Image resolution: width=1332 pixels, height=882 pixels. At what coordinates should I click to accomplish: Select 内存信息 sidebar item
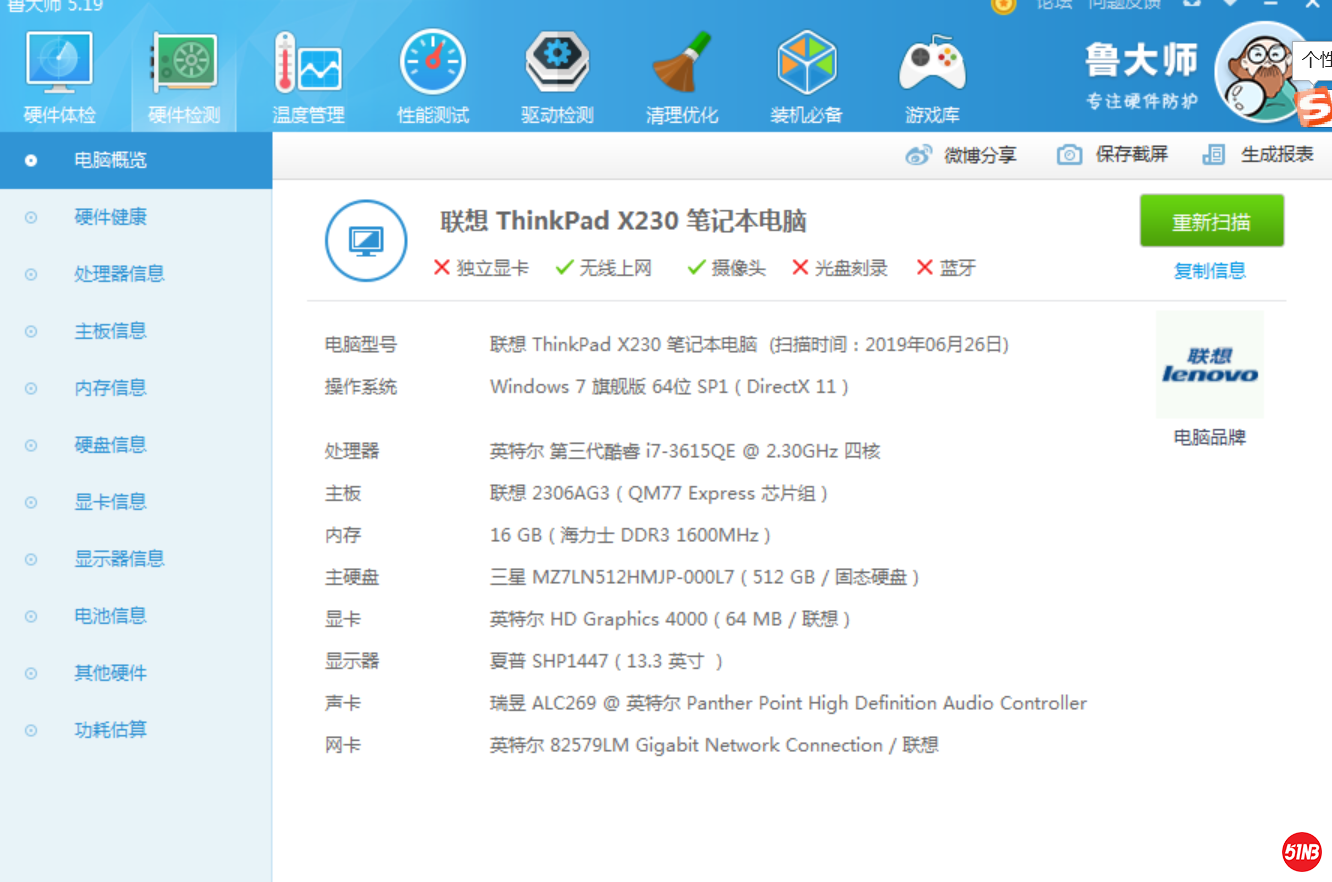pos(110,388)
